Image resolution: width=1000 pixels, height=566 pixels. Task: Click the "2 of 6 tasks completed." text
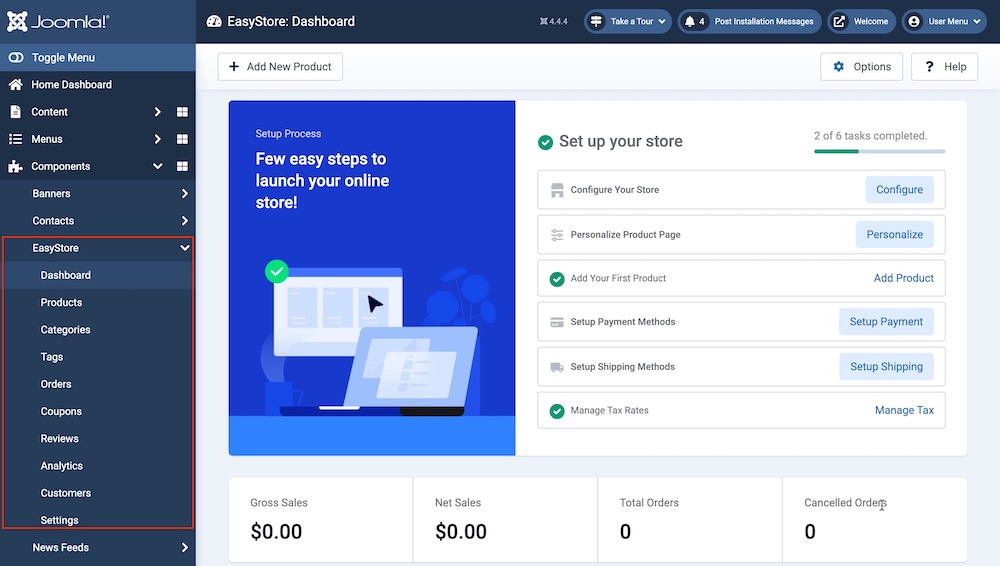871,136
